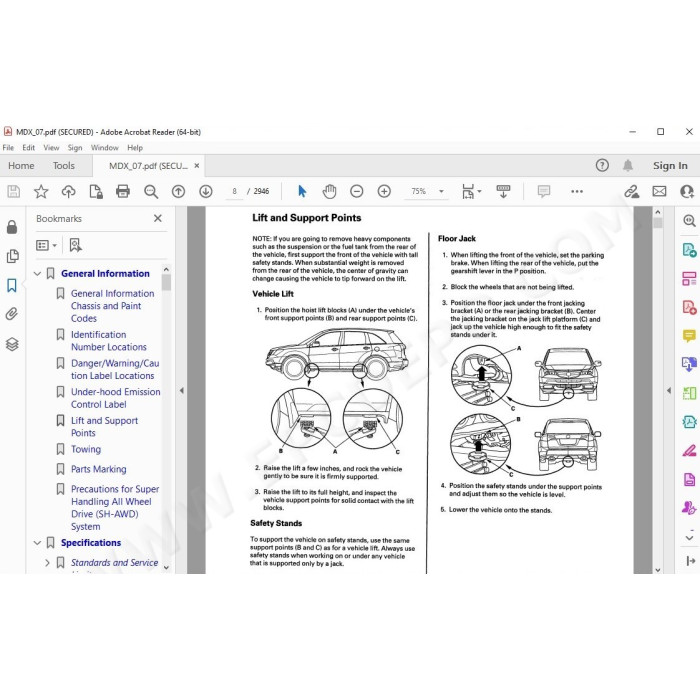Collapse the right tools pane arrow

click(669, 391)
